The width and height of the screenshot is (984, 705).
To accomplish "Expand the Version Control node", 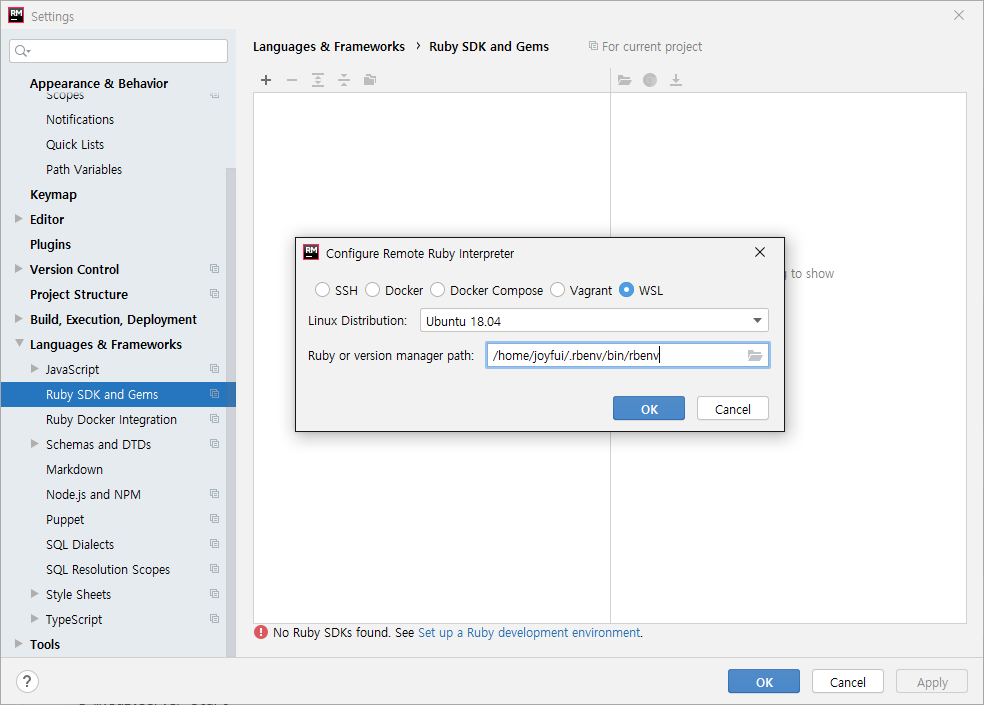I will click(19, 269).
